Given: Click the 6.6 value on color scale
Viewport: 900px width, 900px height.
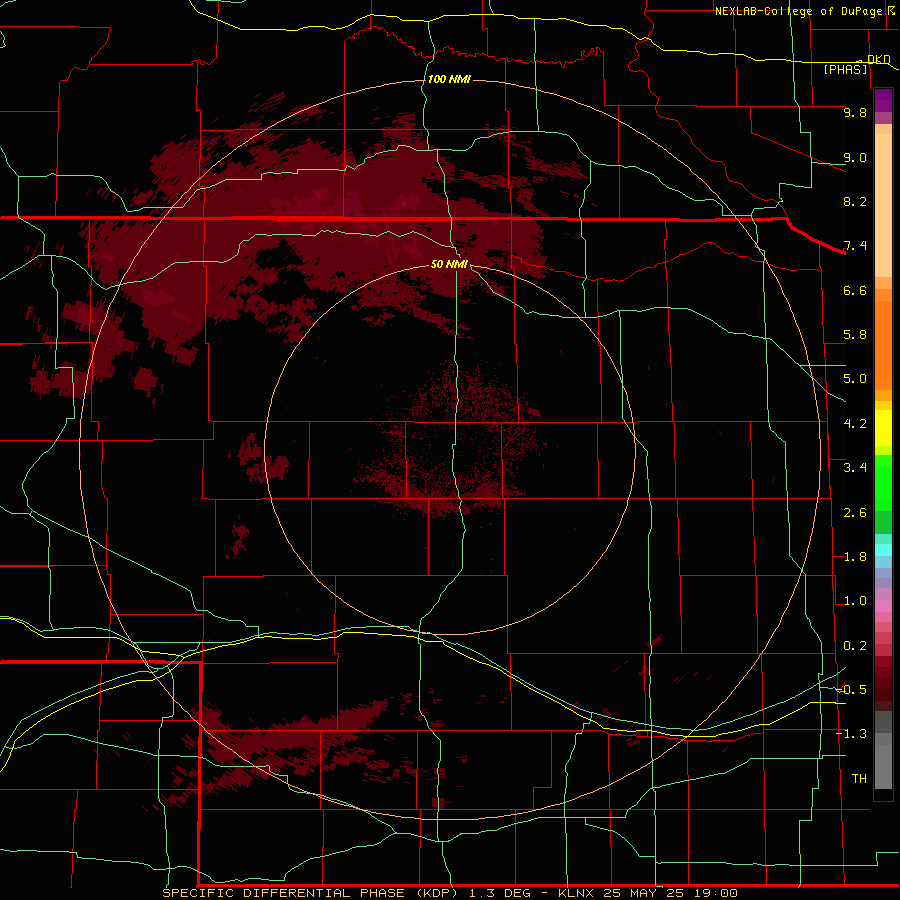Looking at the screenshot, I should 855,290.
